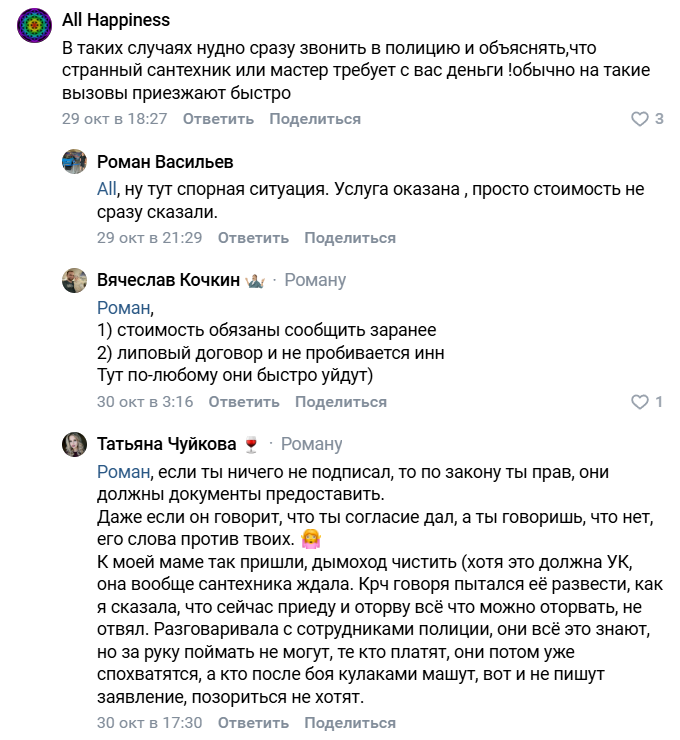Share the All Happiness comment
This screenshot has width=680, height=740.
point(315,119)
